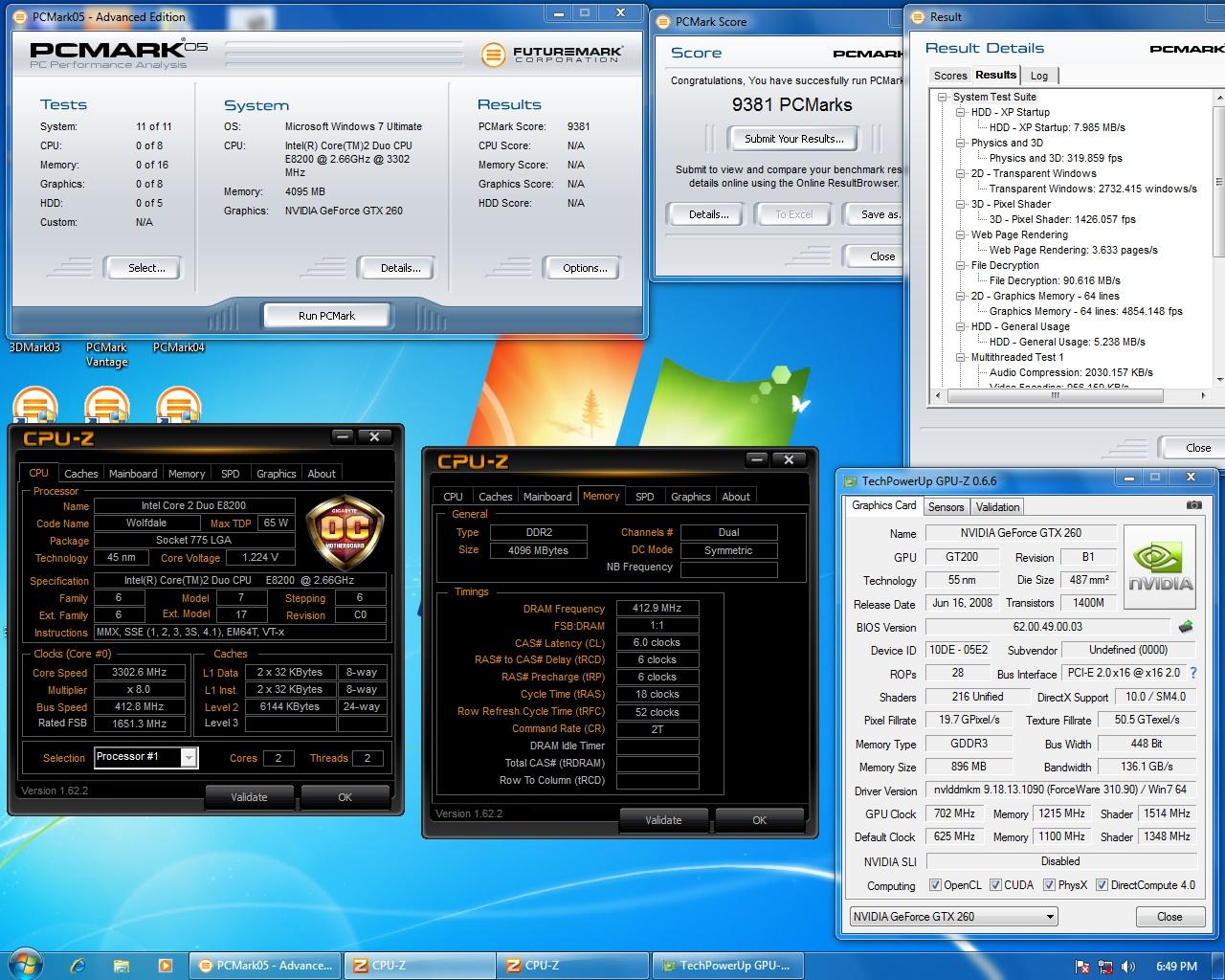This screenshot has width=1225, height=980.
Task: Open the Sensors tab in GPU-Z
Action: point(946,507)
